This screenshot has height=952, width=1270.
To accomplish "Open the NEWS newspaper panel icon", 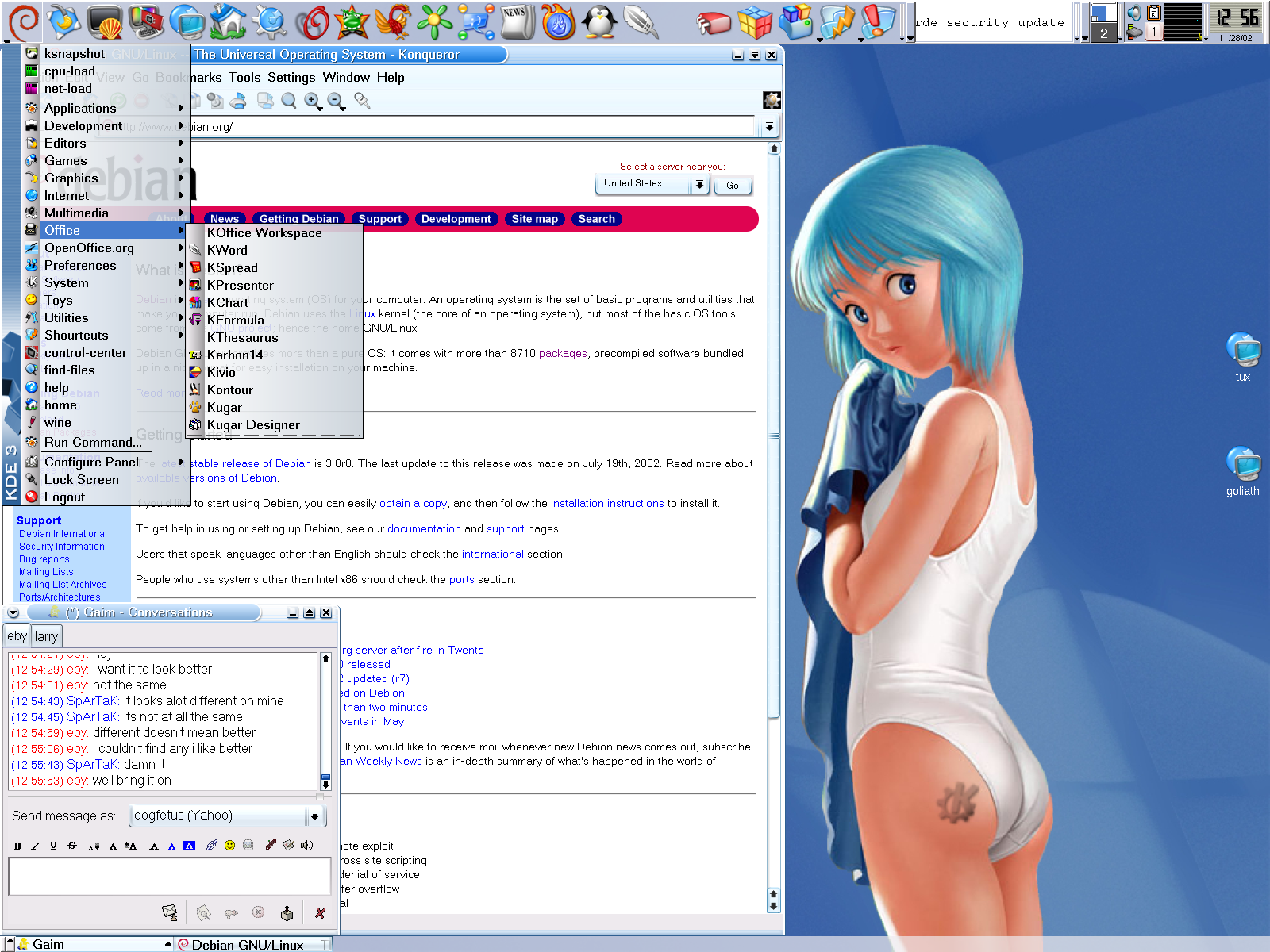I will coord(518,21).
